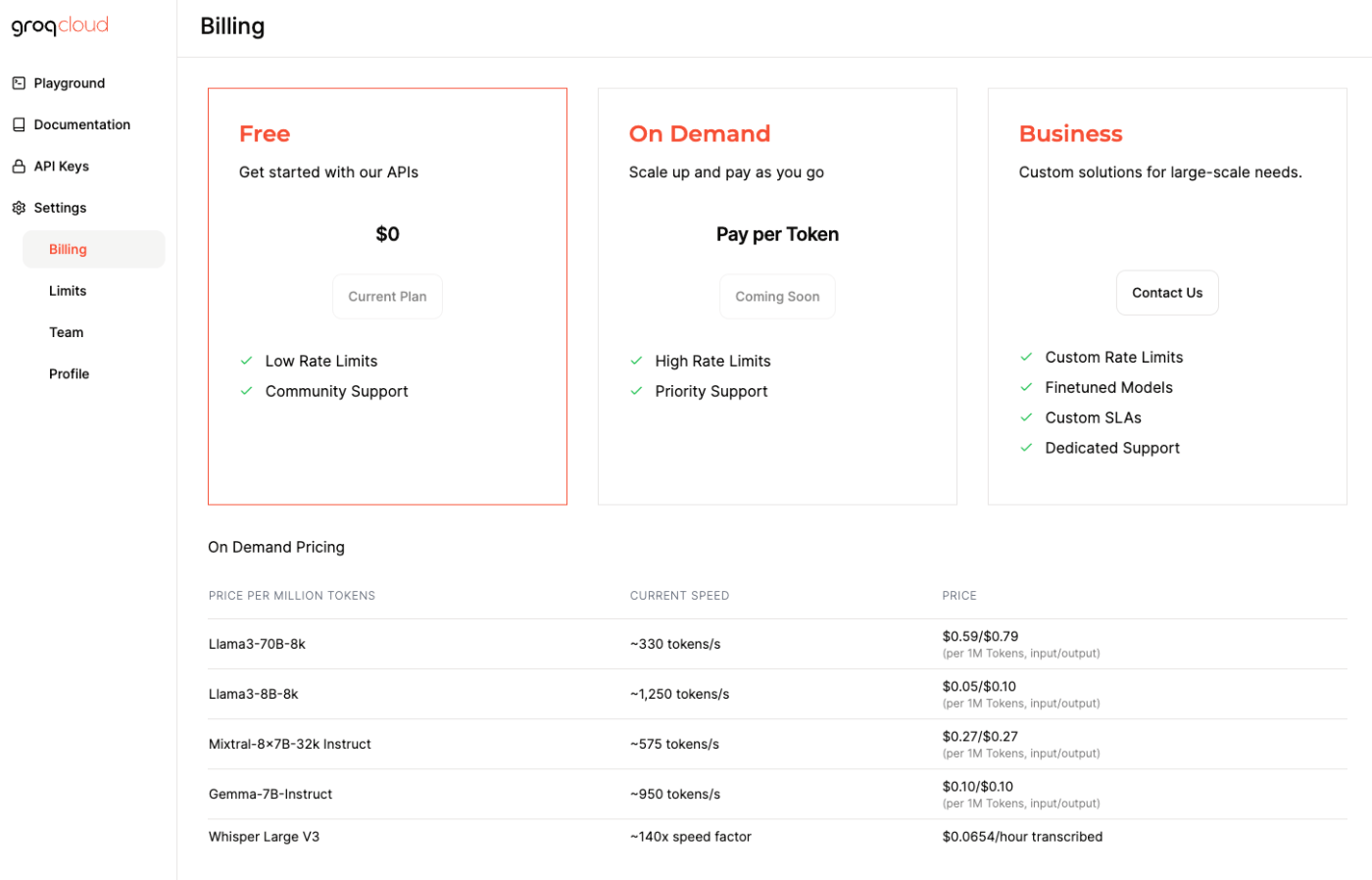Click Get started with our APIs text
Viewport: 1372px width, 880px height.
pos(328,172)
